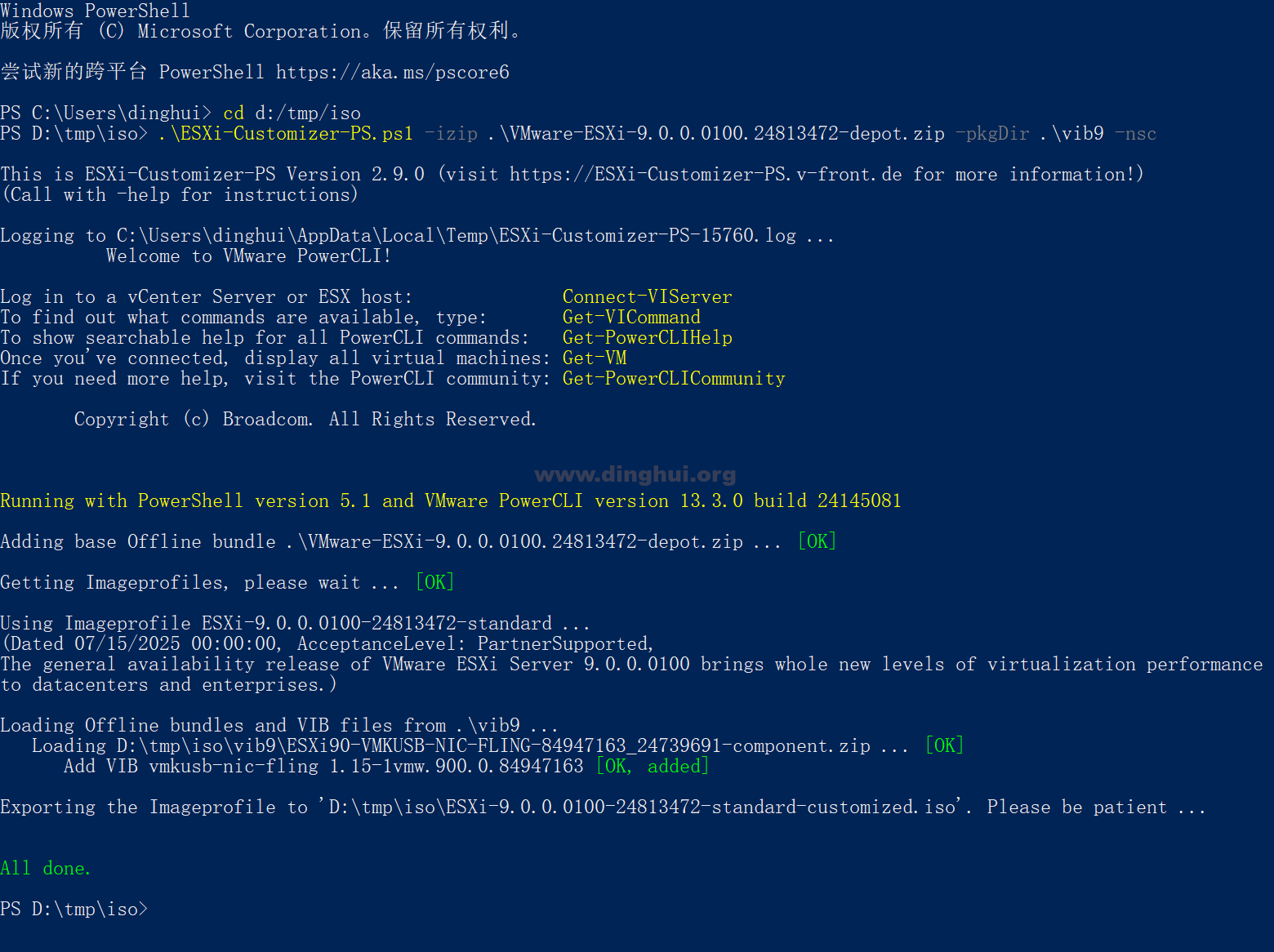This screenshot has width=1274, height=952.
Task: Click the Get-VM command text
Action: [595, 358]
